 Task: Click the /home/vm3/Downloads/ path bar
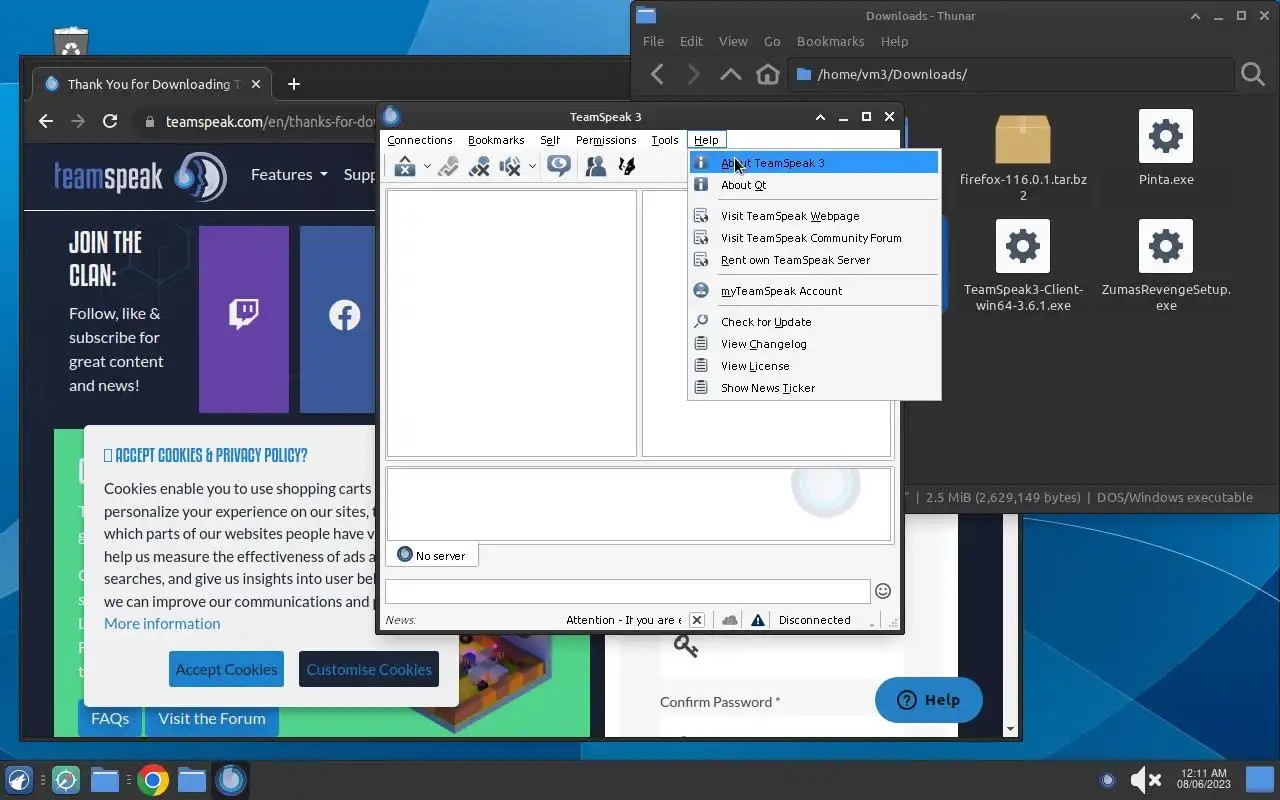point(1010,74)
